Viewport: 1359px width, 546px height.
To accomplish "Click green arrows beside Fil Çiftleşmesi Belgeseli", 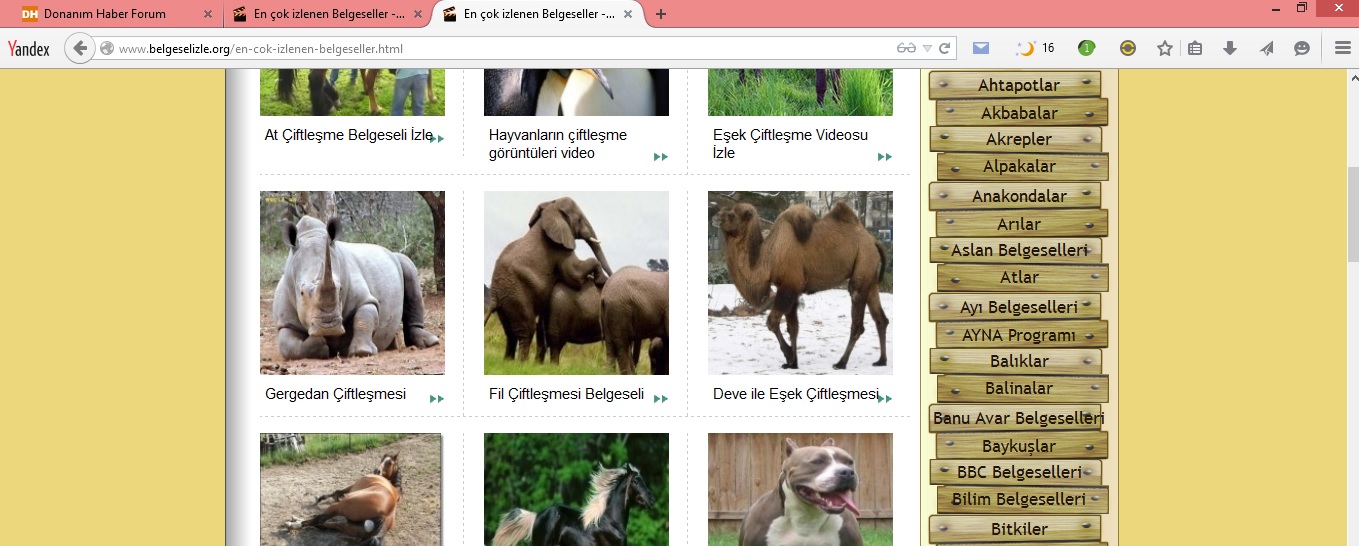I will 661,399.
